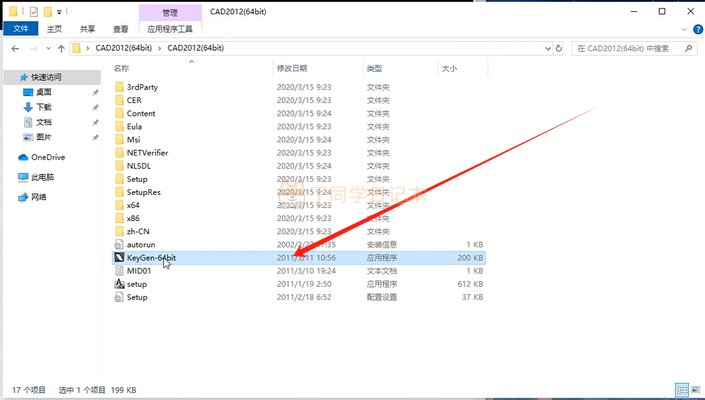Open OneDrive in the navigation pane
Screen dimensions: 705x400
click(47, 157)
